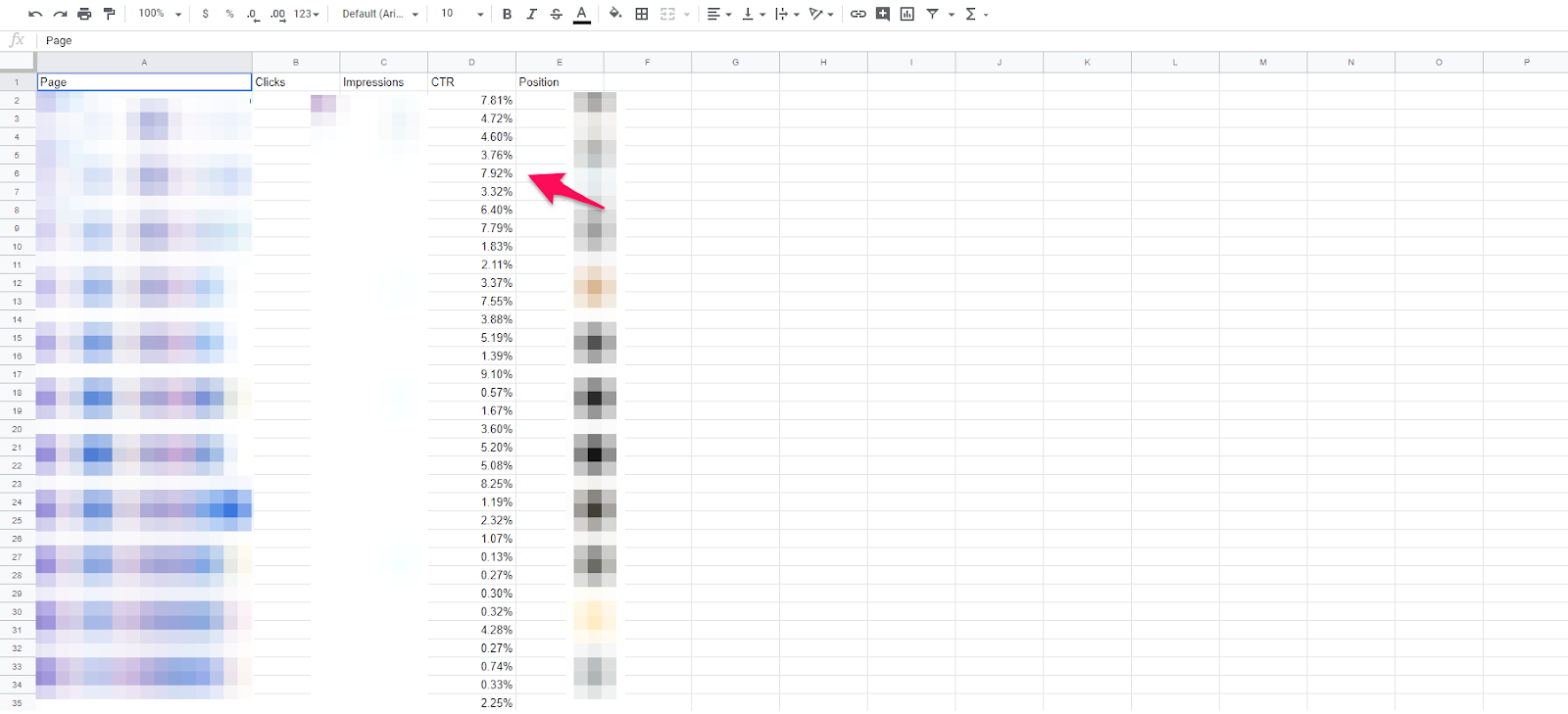The width and height of the screenshot is (1568, 714).
Task: Click the CTR cell showing 0.74%
Action: (x=472, y=667)
